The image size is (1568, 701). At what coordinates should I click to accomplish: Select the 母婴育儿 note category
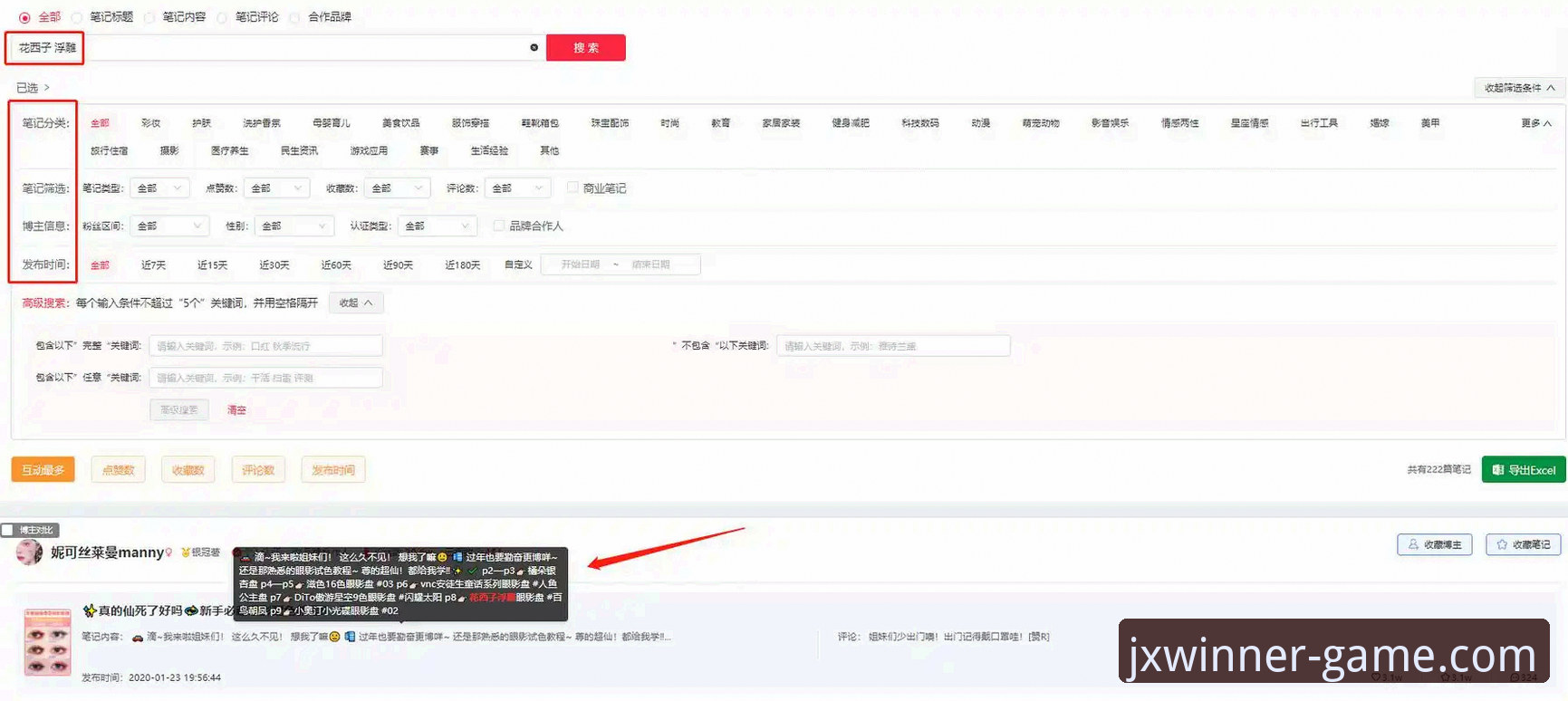point(332,123)
